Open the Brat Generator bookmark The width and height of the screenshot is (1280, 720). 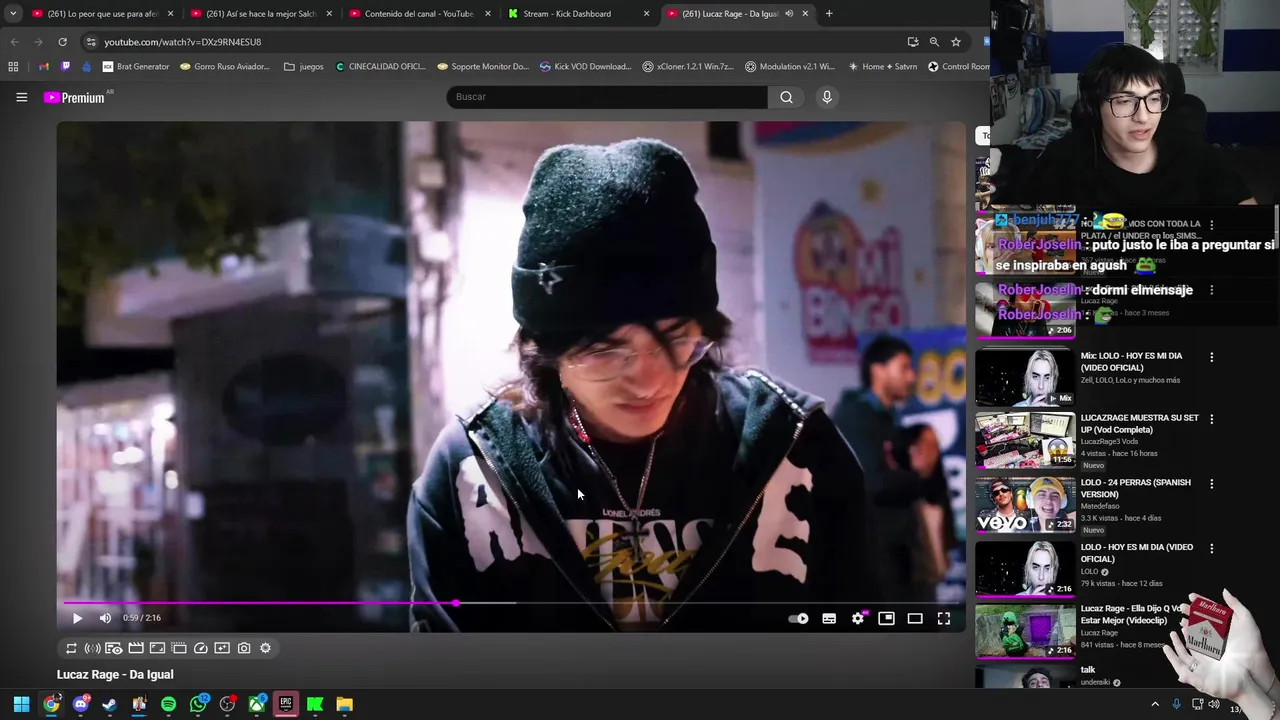135,67
